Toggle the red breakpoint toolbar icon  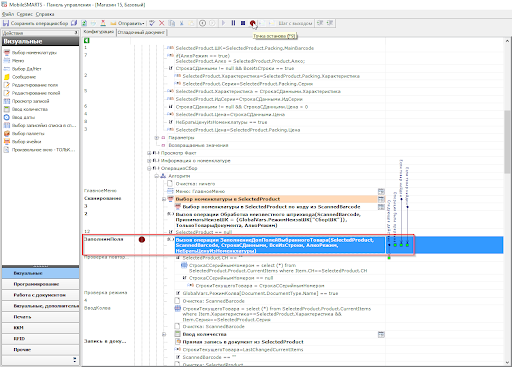tap(253, 23)
